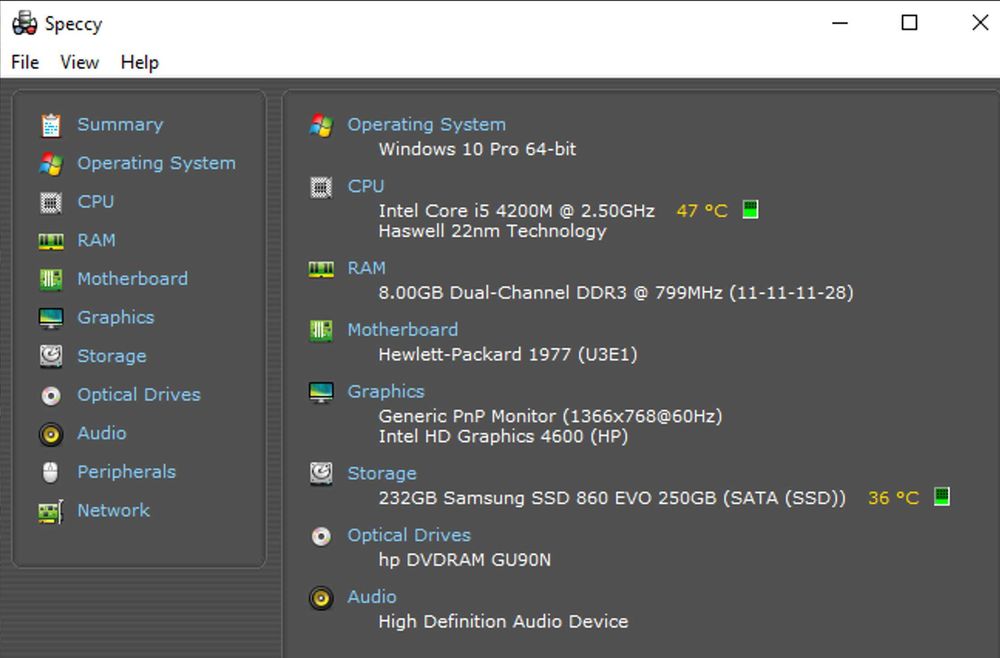Screen dimensions: 1000x658
Task: Minimize the Speccy window
Action: [x=840, y=23]
